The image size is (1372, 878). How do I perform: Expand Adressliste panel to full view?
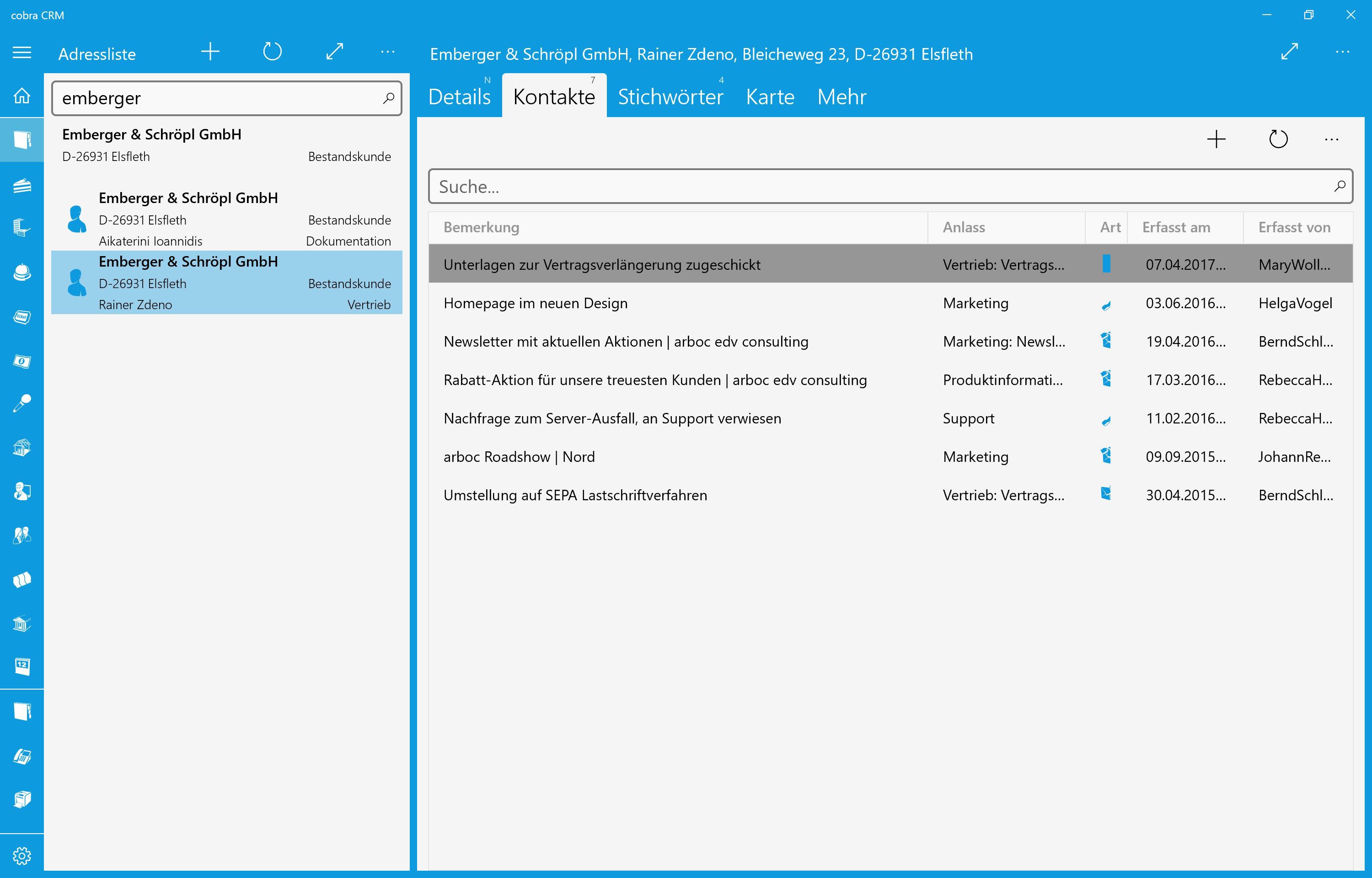(335, 52)
